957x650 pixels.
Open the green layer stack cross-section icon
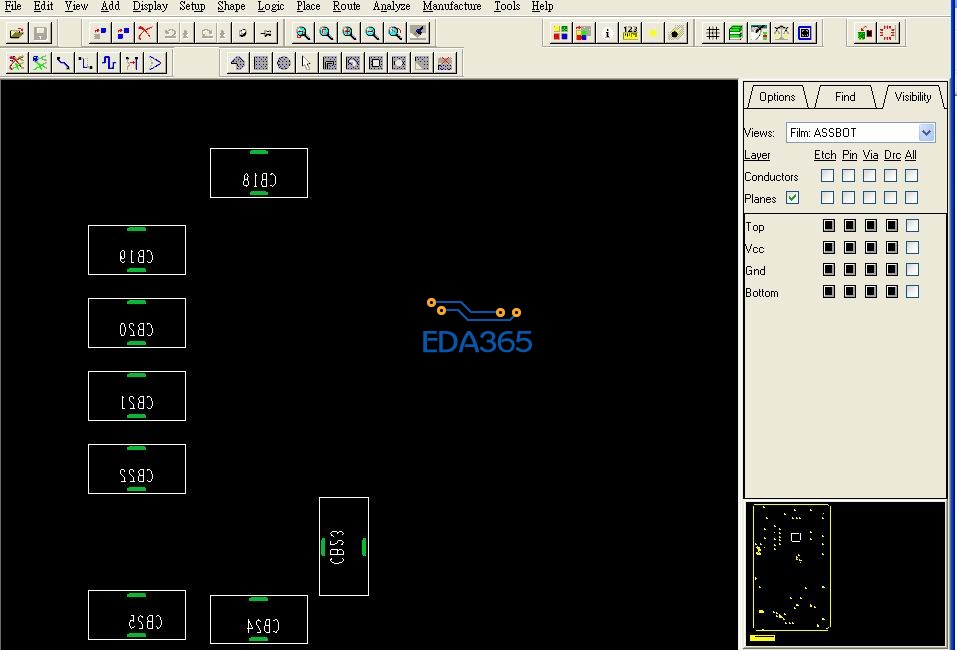[x=735, y=33]
